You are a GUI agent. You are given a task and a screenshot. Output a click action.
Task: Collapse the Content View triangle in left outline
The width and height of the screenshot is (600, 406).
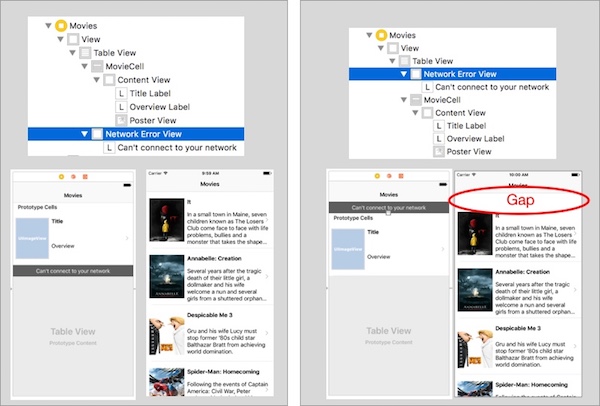click(x=96, y=80)
